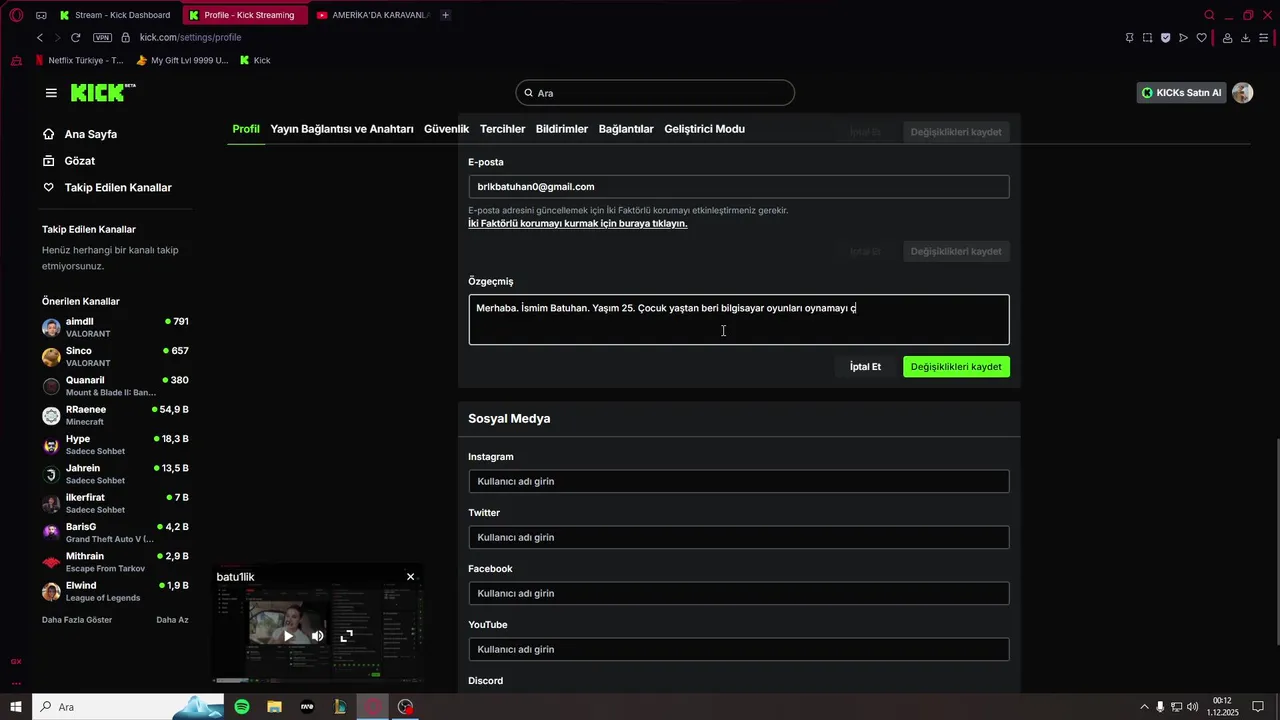This screenshot has width=1280, height=720.
Task: Focus the Kick Ara search field
Action: click(x=655, y=93)
